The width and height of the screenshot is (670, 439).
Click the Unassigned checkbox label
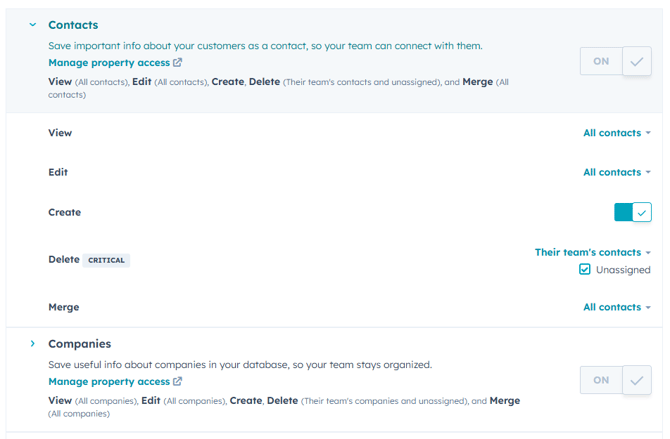coord(623,270)
